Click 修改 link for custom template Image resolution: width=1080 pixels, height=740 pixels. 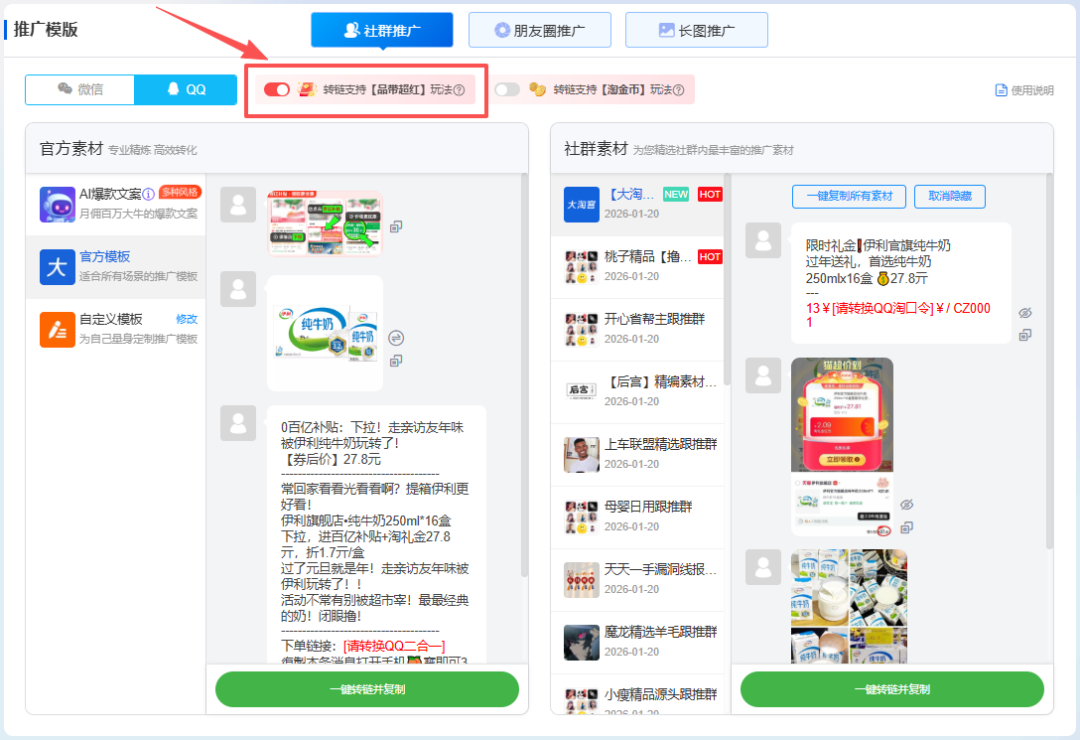point(187,319)
